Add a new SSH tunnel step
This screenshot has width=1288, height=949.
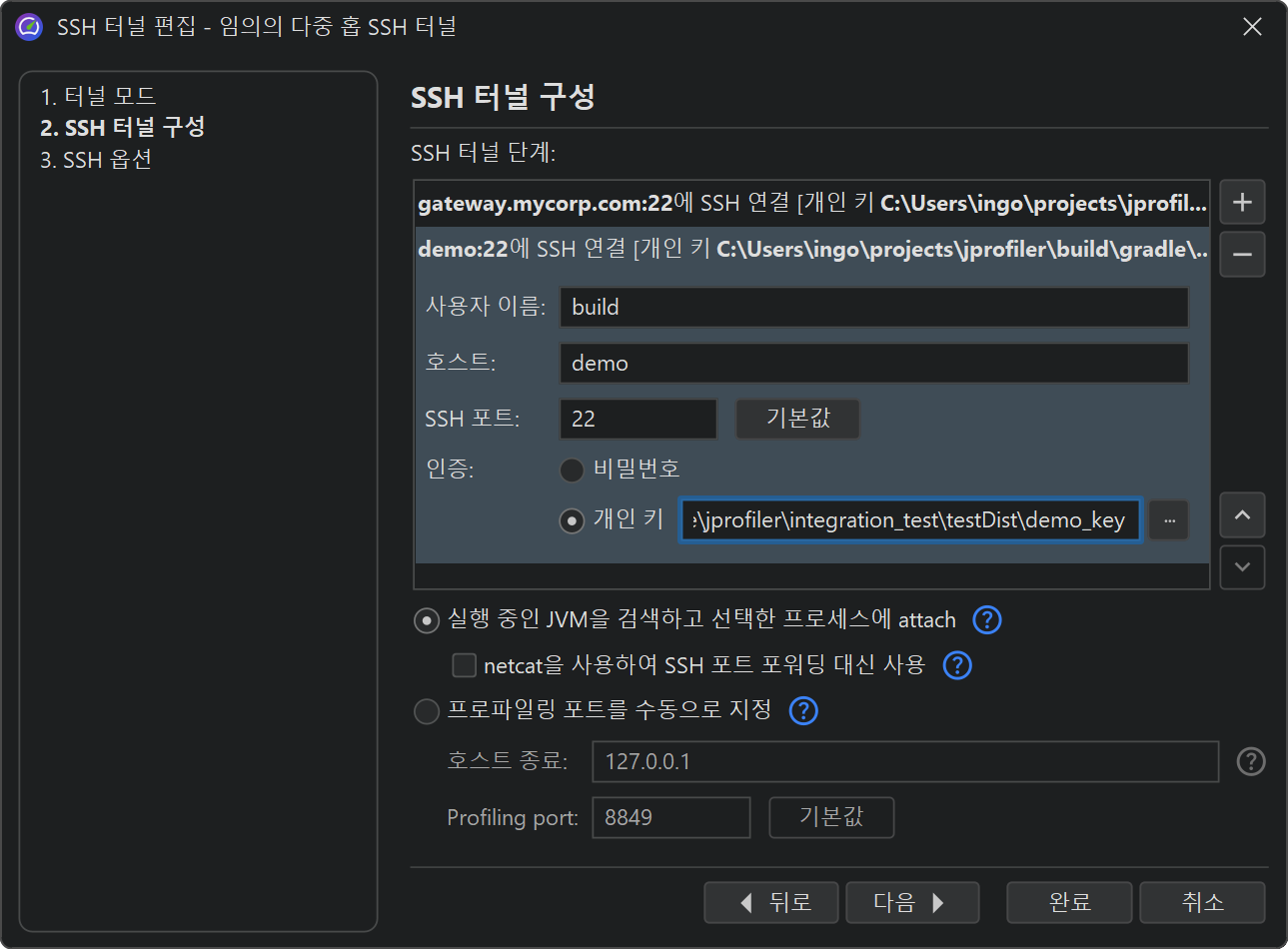1242,203
